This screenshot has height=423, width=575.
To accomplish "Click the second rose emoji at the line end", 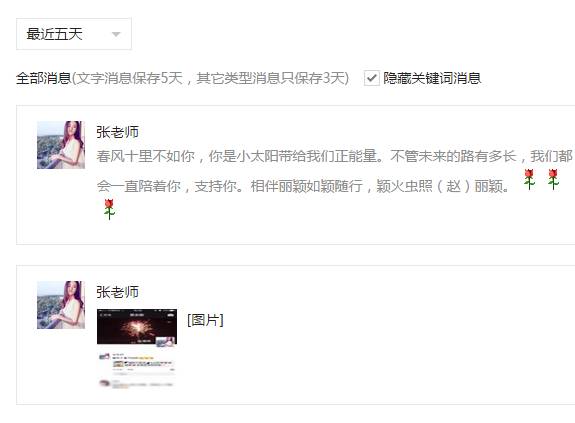I will (553, 179).
